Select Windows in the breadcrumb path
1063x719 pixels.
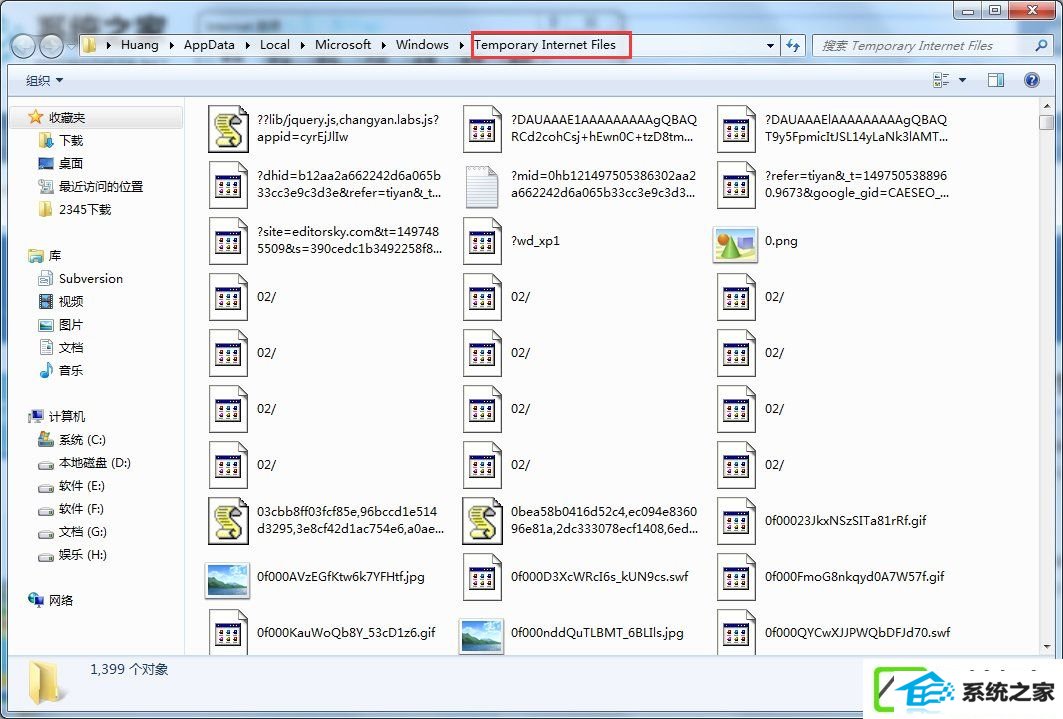click(x=422, y=45)
